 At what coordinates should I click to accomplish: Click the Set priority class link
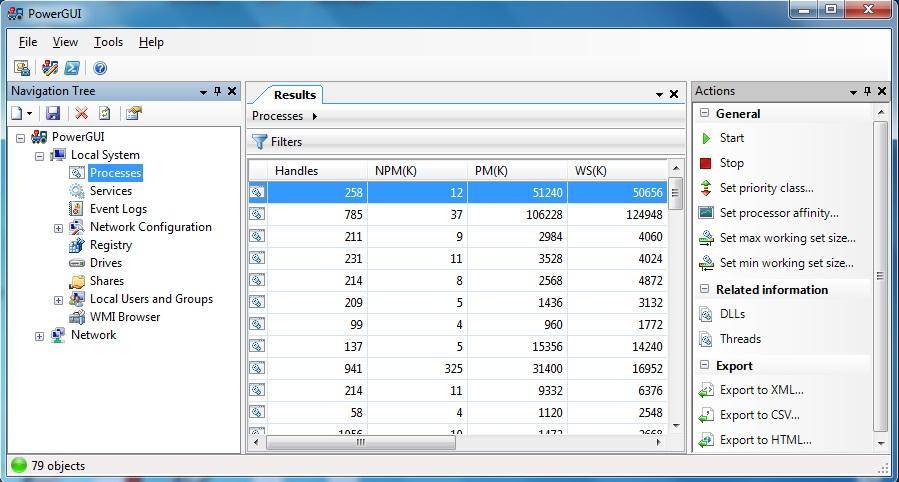click(767, 188)
